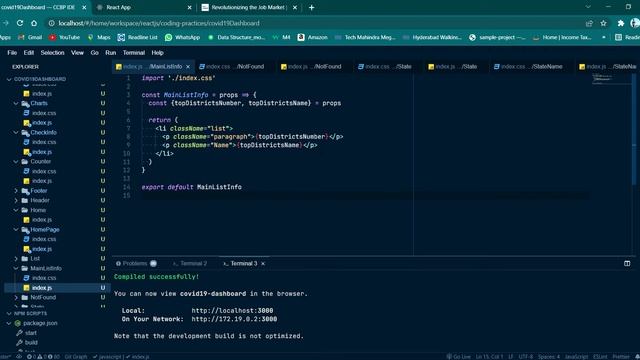Show the Problems panel tab
This screenshot has width=640, height=360.
(136, 264)
